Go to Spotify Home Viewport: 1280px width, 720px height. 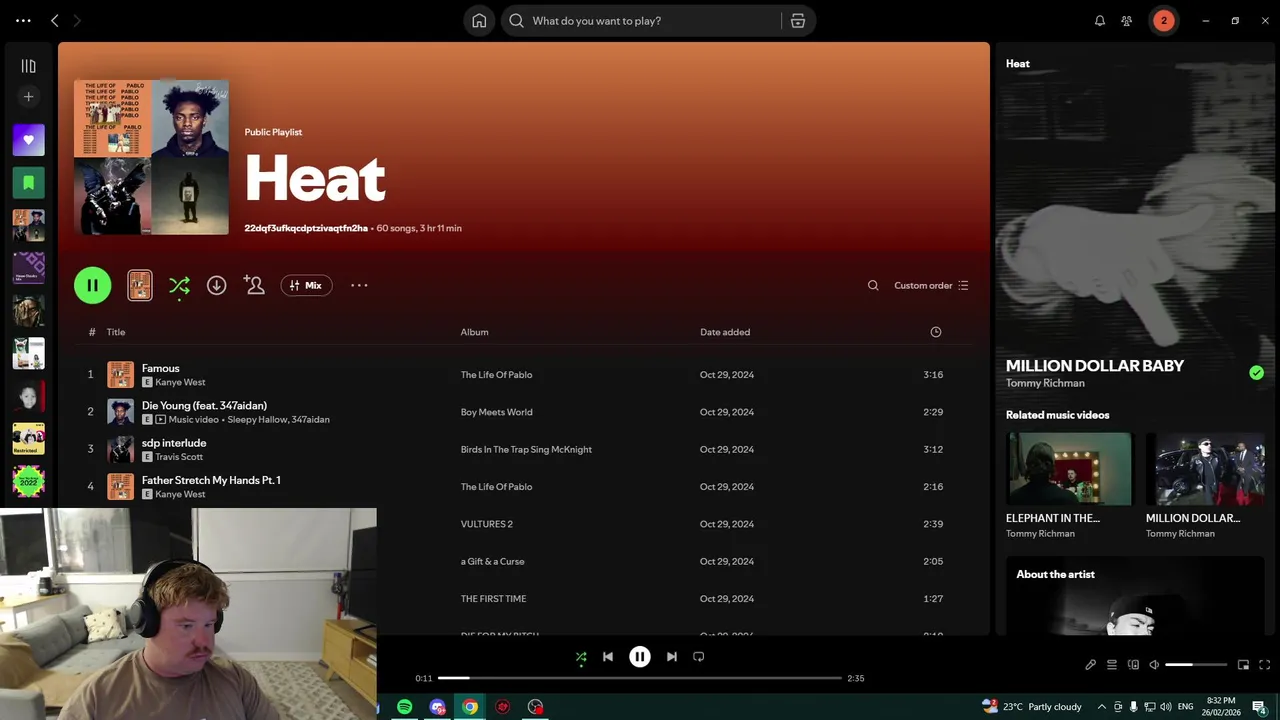click(479, 21)
